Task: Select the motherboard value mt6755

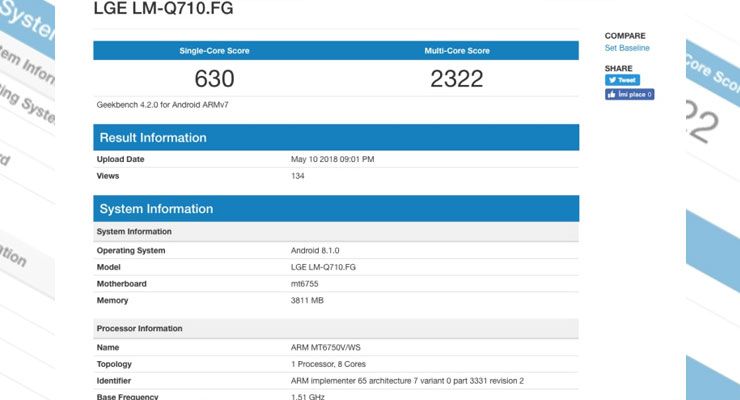Action: click(x=304, y=284)
